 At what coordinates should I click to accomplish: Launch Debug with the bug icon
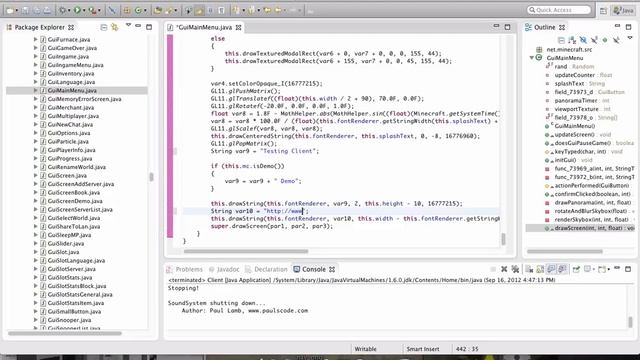62,10
